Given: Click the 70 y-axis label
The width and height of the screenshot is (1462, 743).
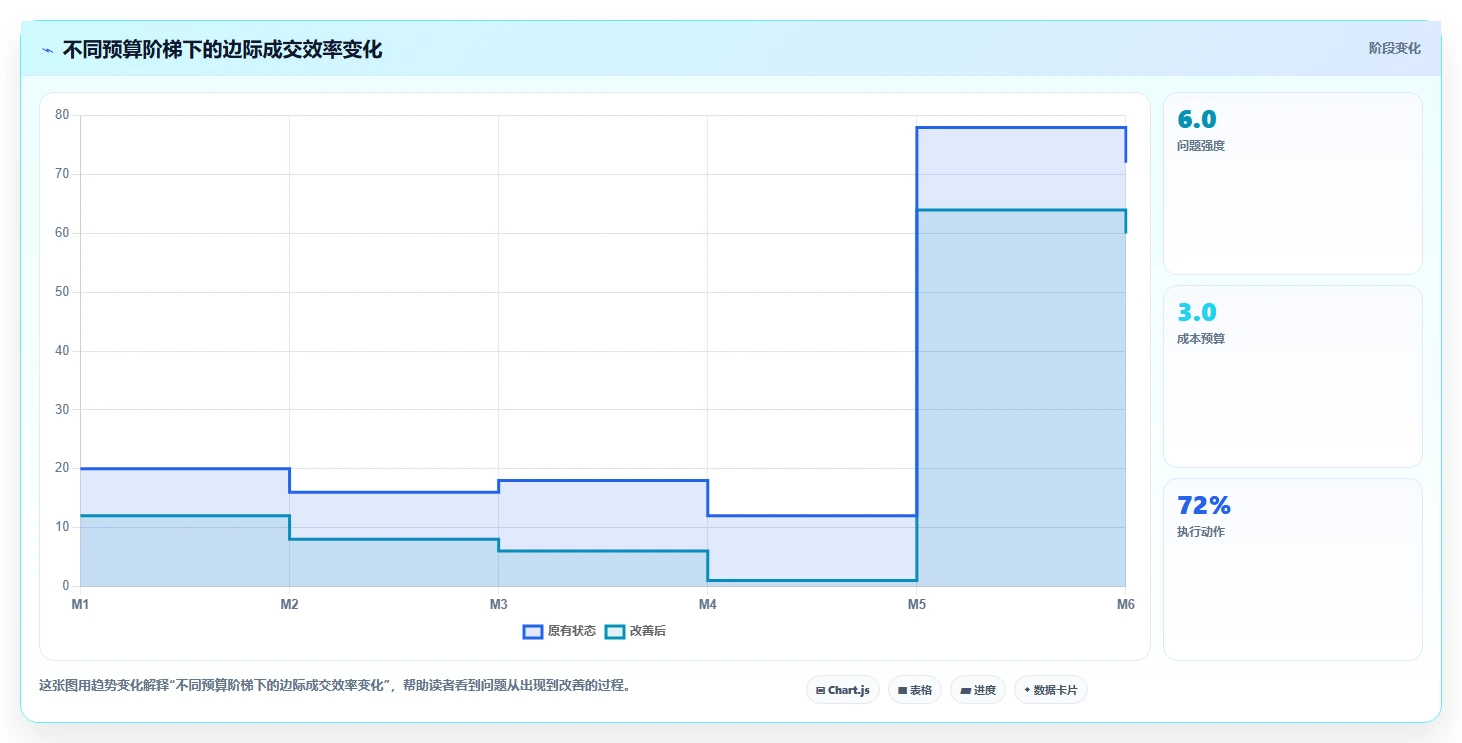Looking at the screenshot, I should pos(62,174).
